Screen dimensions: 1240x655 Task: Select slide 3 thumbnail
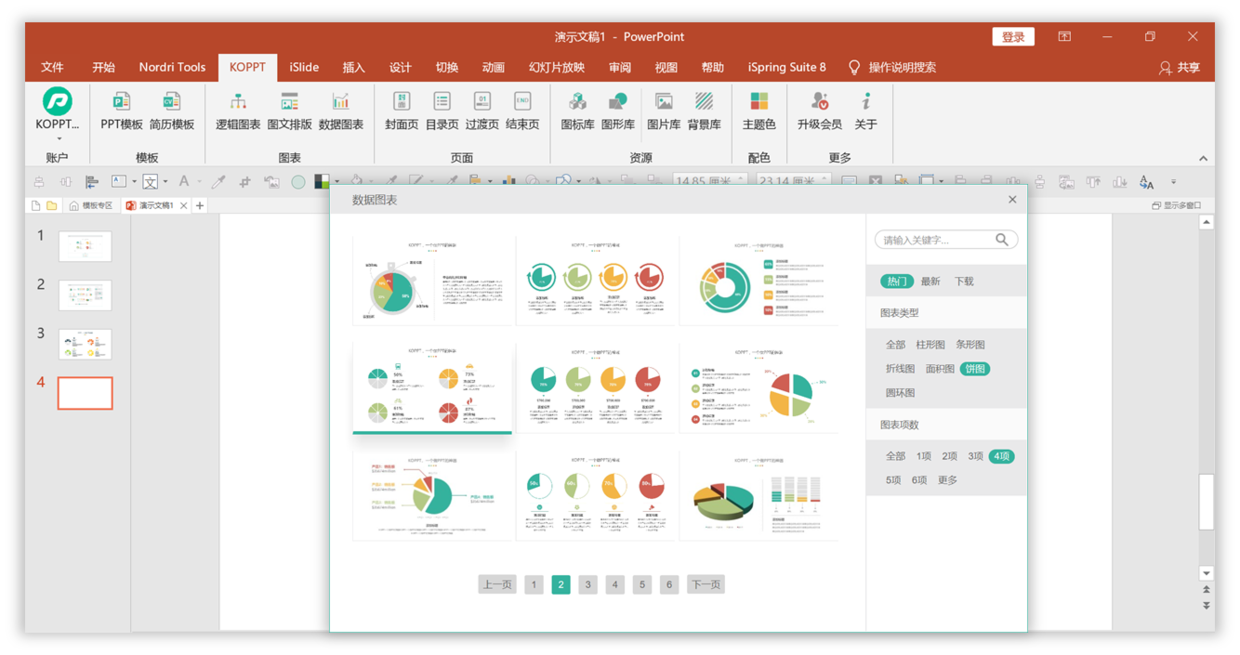(x=85, y=344)
